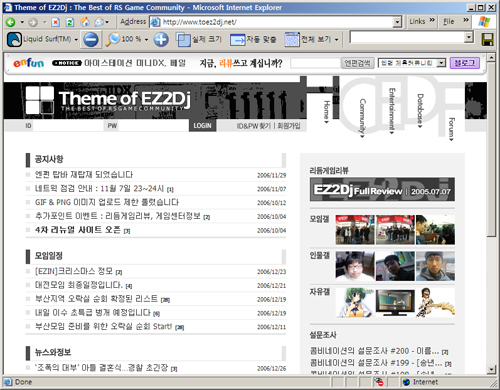The width and height of the screenshot is (500, 390).
Task: Click the vertical scrollbar up arrow
Action: coord(491,58)
